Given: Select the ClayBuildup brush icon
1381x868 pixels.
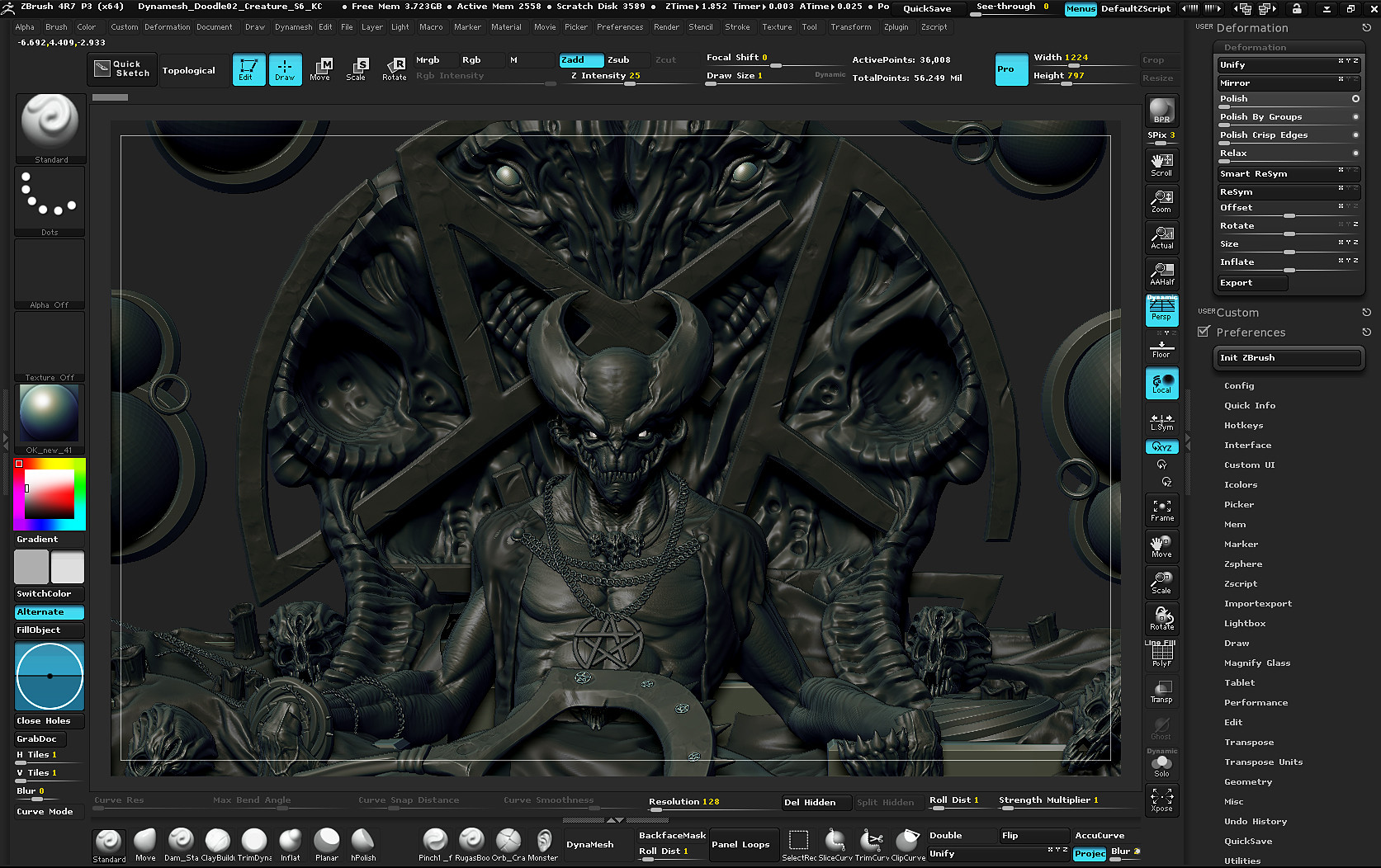Looking at the screenshot, I should pyautogui.click(x=217, y=846).
